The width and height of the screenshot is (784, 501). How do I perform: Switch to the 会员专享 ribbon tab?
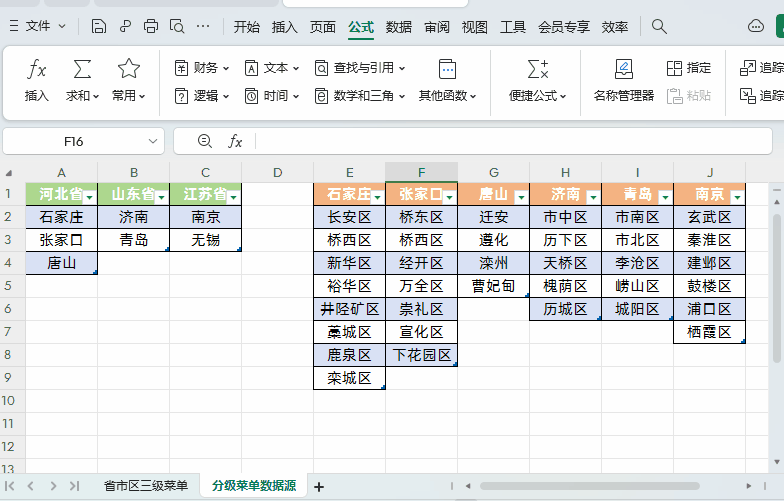[x=564, y=27]
